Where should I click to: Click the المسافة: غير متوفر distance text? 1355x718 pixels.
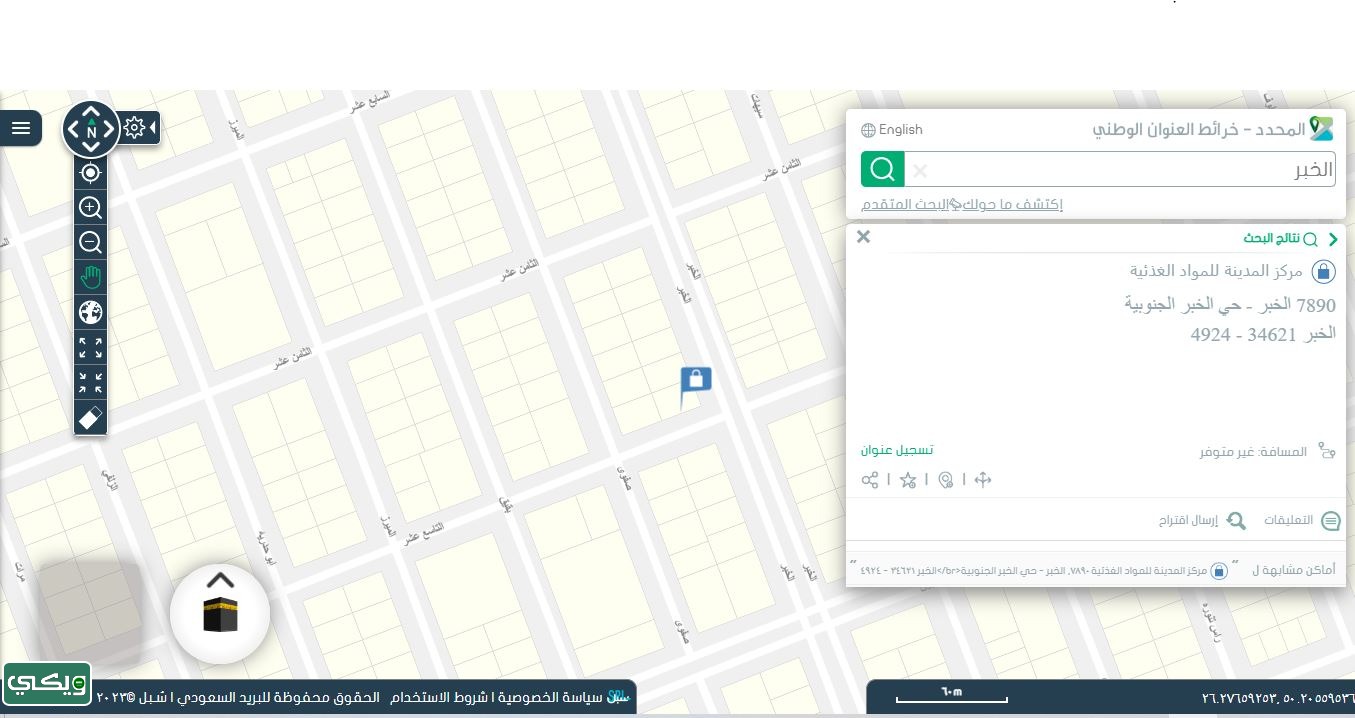(x=1253, y=452)
